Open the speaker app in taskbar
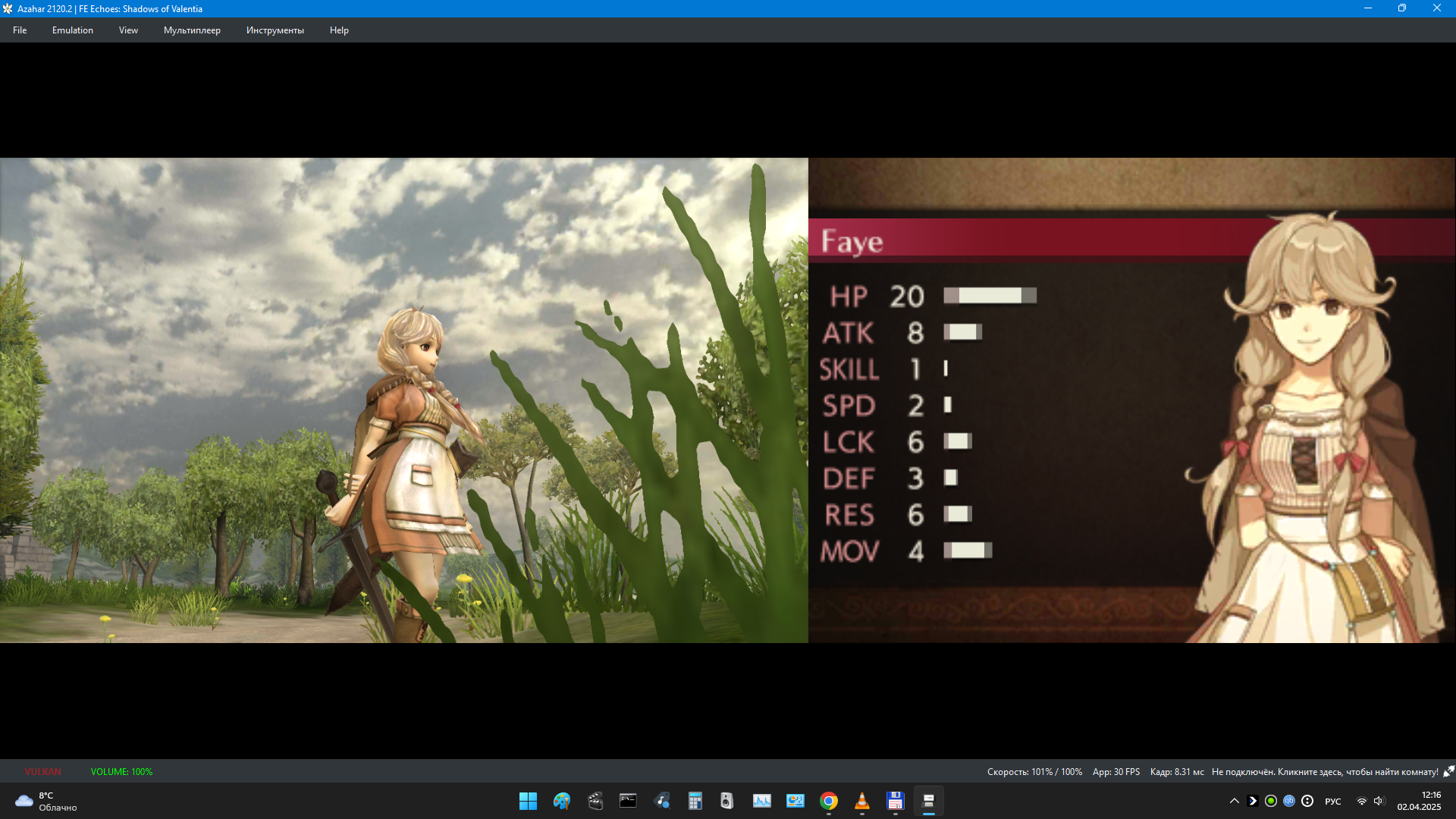 click(x=728, y=801)
